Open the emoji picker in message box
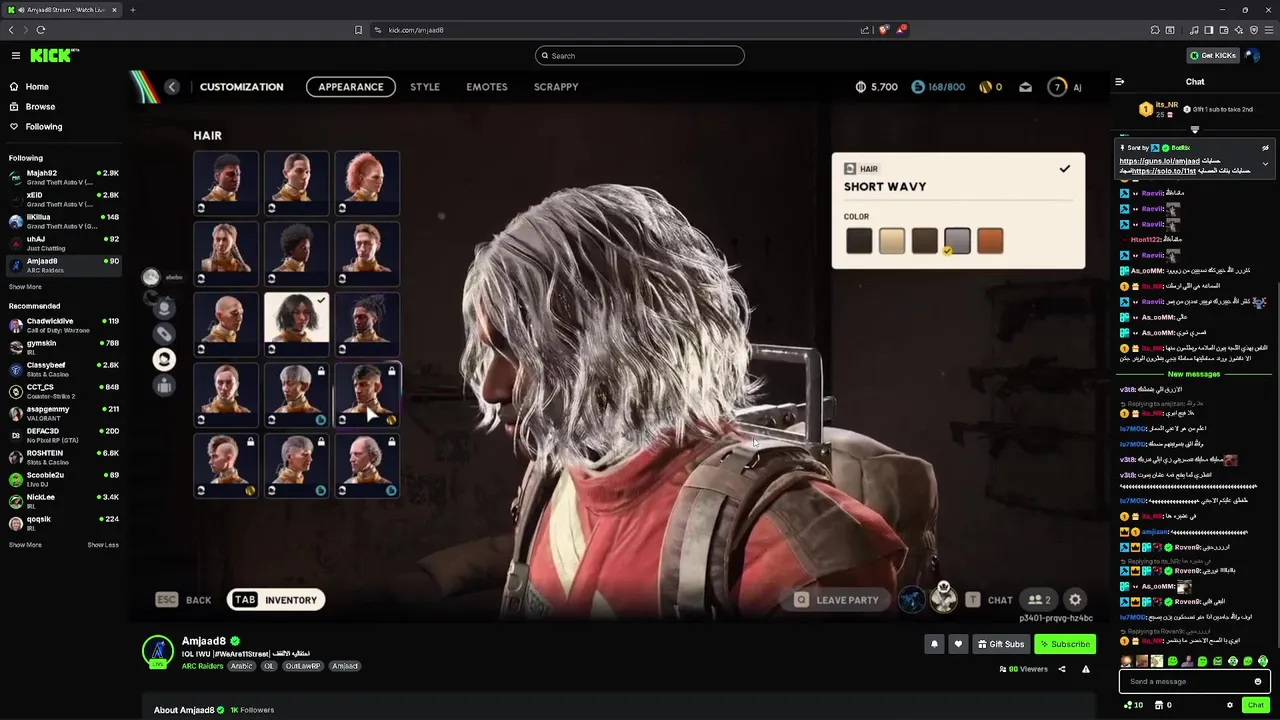 coord(1258,682)
